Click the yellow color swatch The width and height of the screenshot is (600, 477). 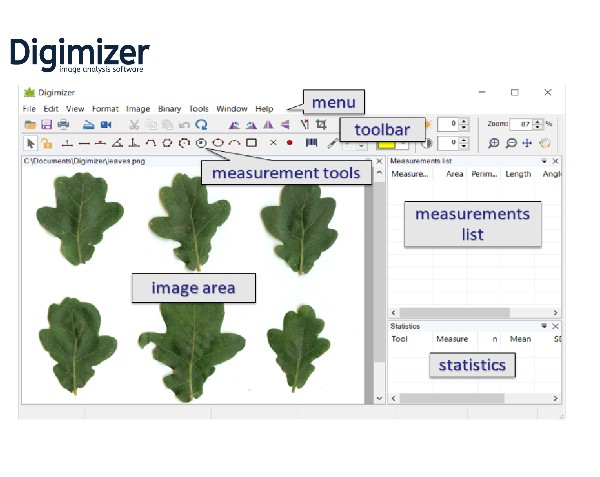[386, 143]
